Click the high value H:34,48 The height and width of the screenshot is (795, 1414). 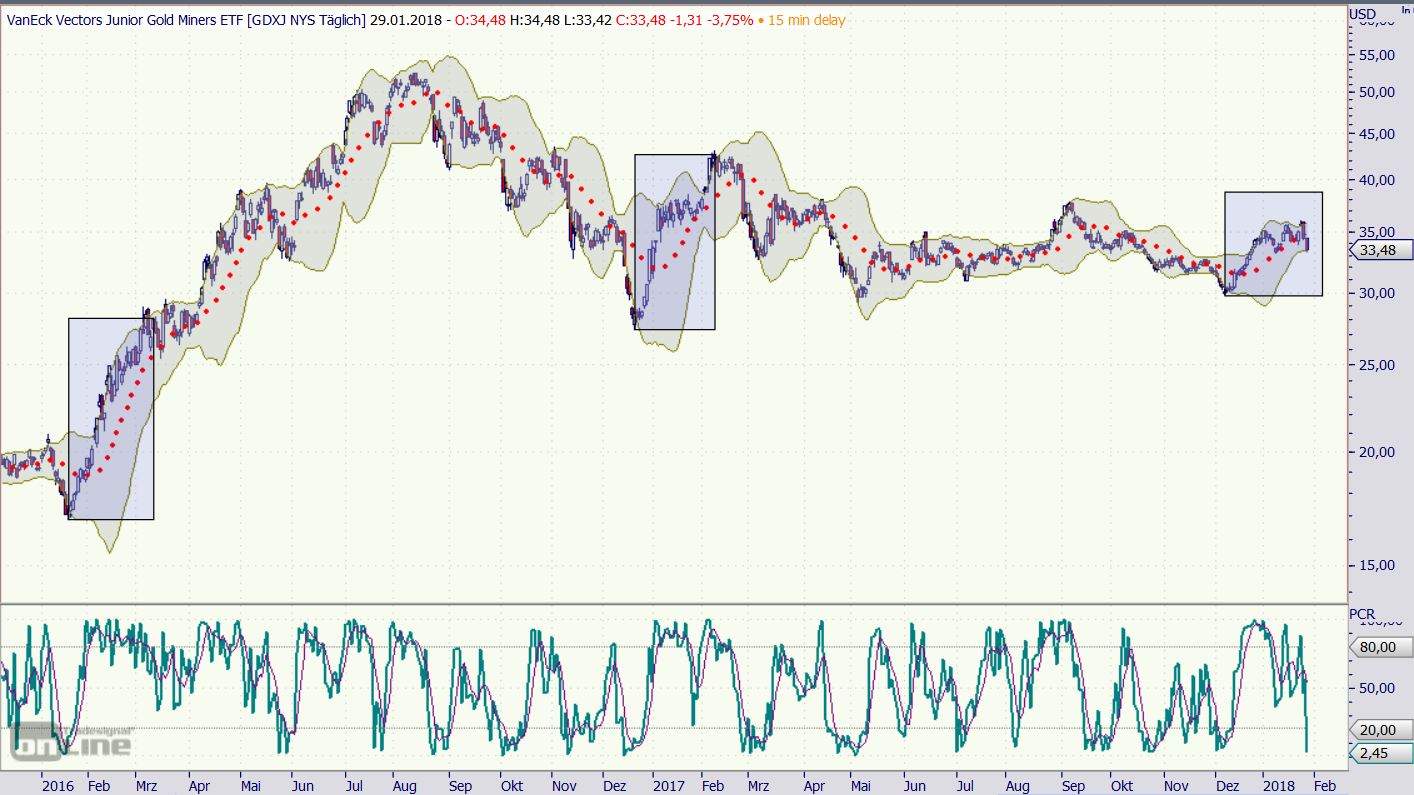pos(535,20)
